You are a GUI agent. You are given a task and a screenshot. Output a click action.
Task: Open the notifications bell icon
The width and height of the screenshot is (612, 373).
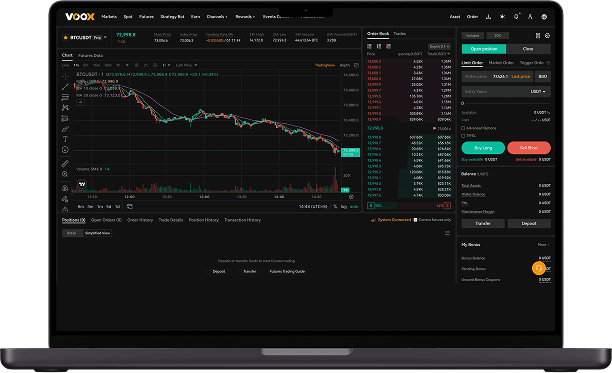click(x=516, y=17)
